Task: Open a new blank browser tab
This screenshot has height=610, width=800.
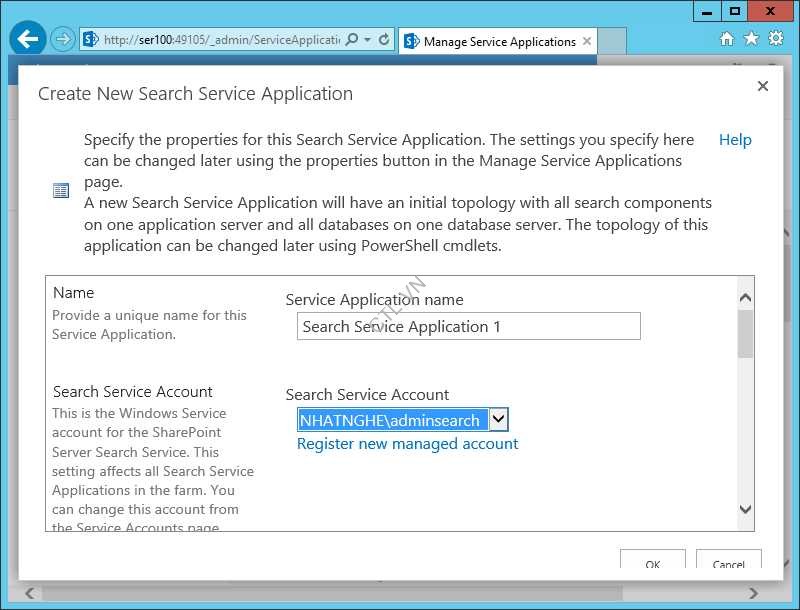Action: [x=612, y=41]
